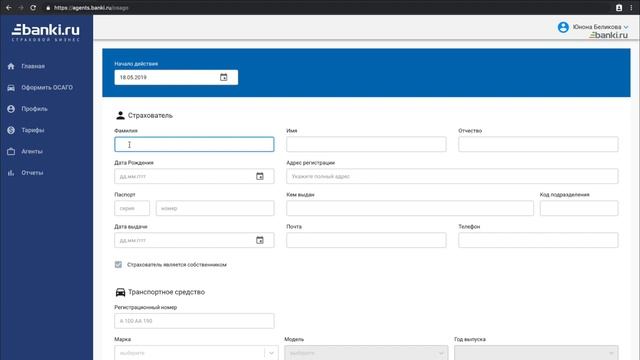The image size is (640, 360).
Task: Click the Почта email field
Action: tap(366, 240)
